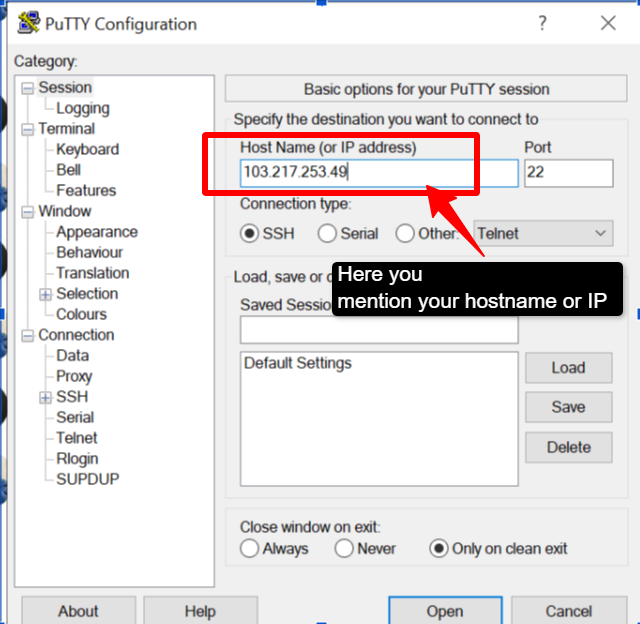
Task: Open the Selection category
Action: 87,293
